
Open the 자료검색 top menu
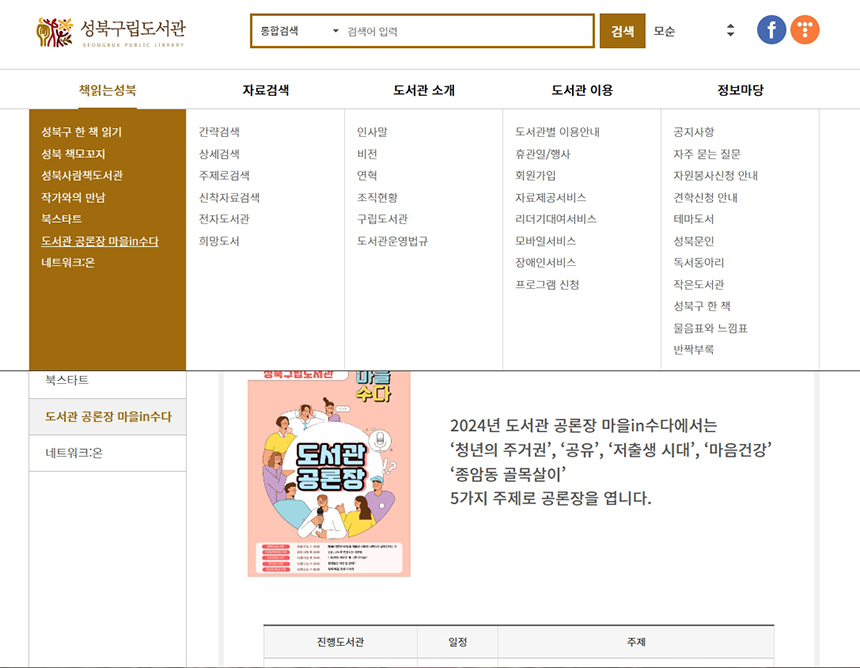click(265, 90)
